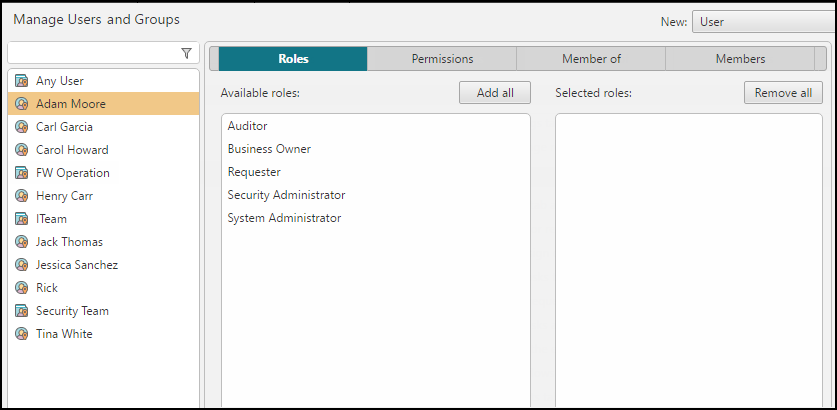This screenshot has height=410, width=837.
Task: Click the filter funnel icon in search box
Action: (186, 53)
